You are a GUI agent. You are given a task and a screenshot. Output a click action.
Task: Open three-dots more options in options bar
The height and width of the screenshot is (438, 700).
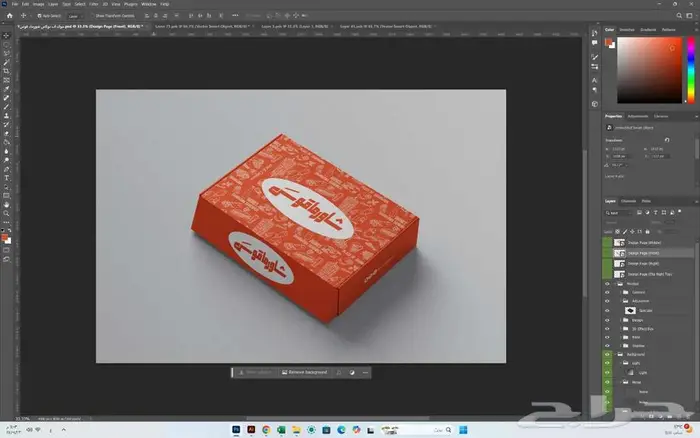pyautogui.click(x=235, y=16)
